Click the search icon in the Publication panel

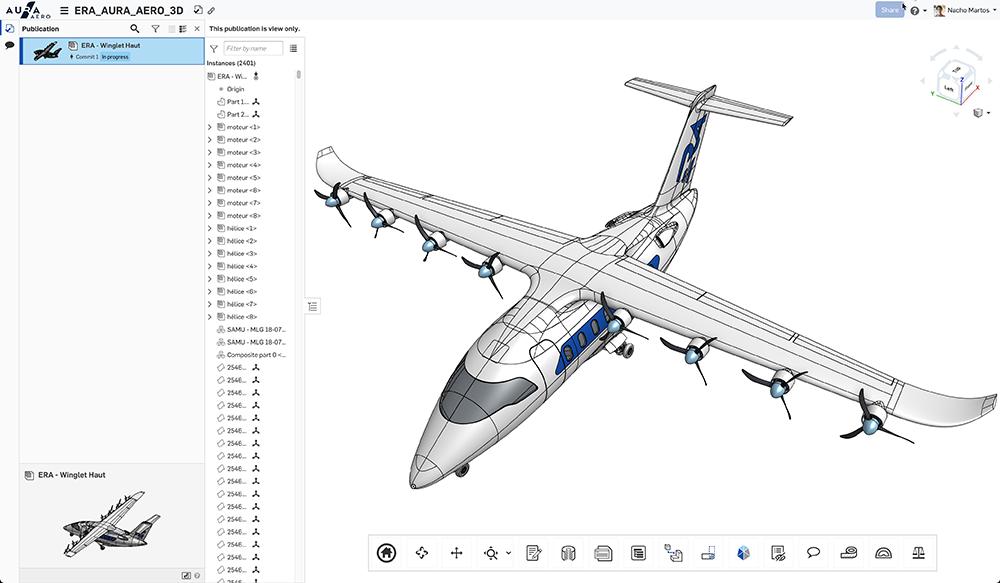pos(133,29)
